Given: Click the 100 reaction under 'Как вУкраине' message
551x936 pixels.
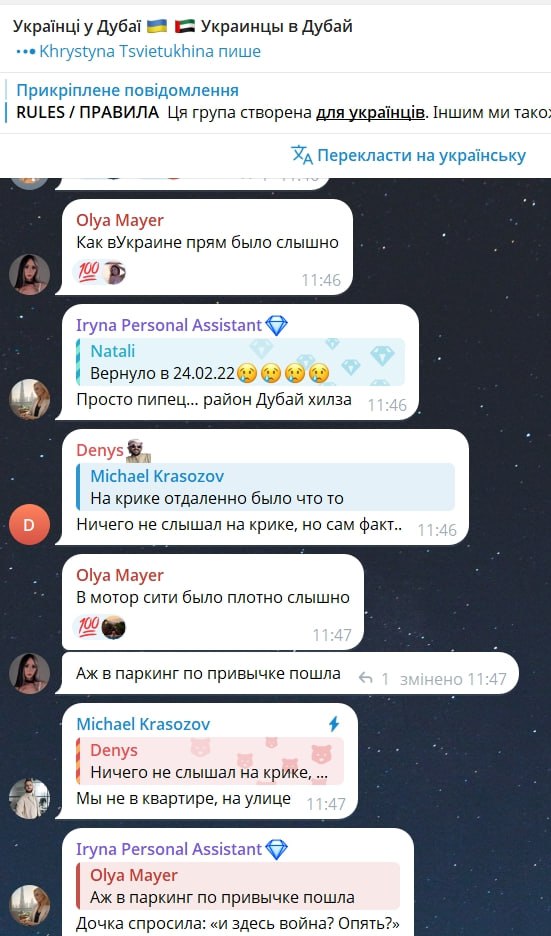Looking at the screenshot, I should (x=99, y=273).
